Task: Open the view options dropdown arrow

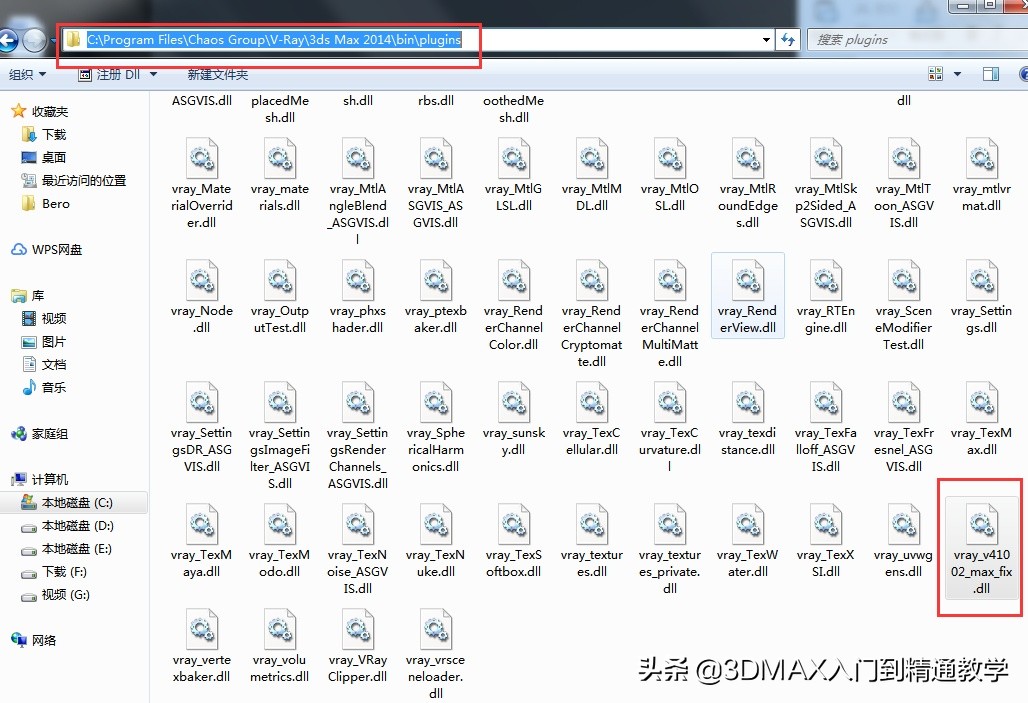Action: [957, 75]
